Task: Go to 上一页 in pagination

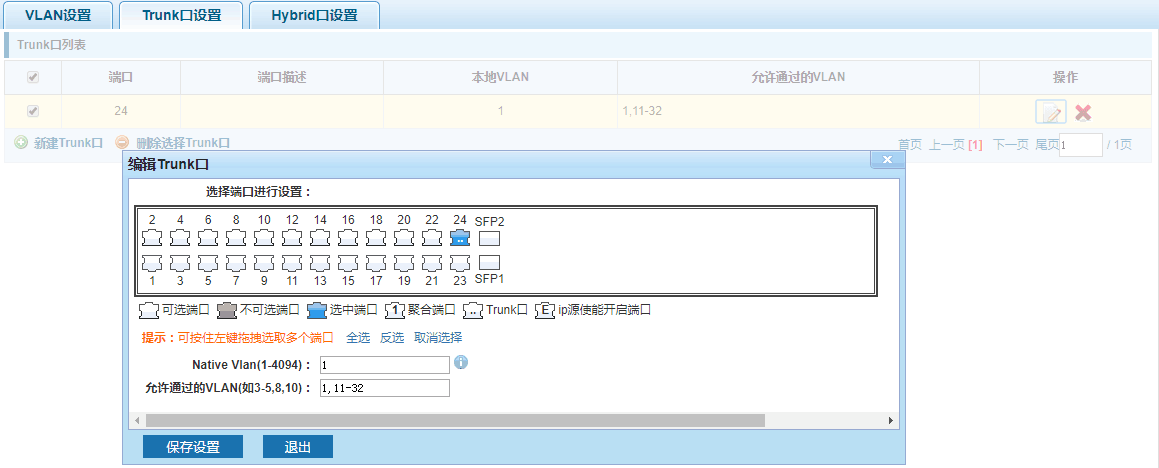Action: tap(947, 145)
